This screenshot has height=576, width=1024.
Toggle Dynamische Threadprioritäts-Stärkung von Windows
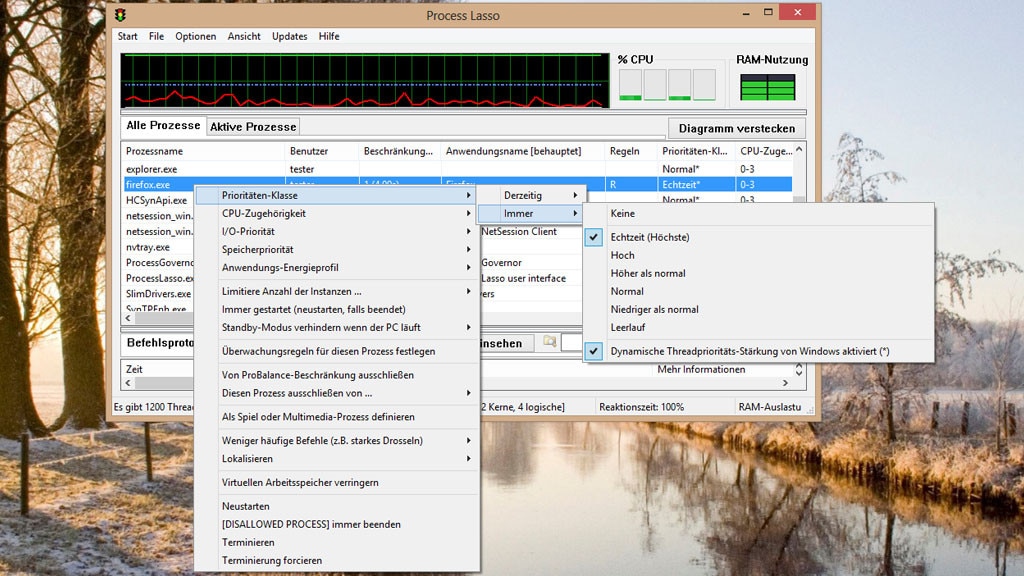point(749,351)
